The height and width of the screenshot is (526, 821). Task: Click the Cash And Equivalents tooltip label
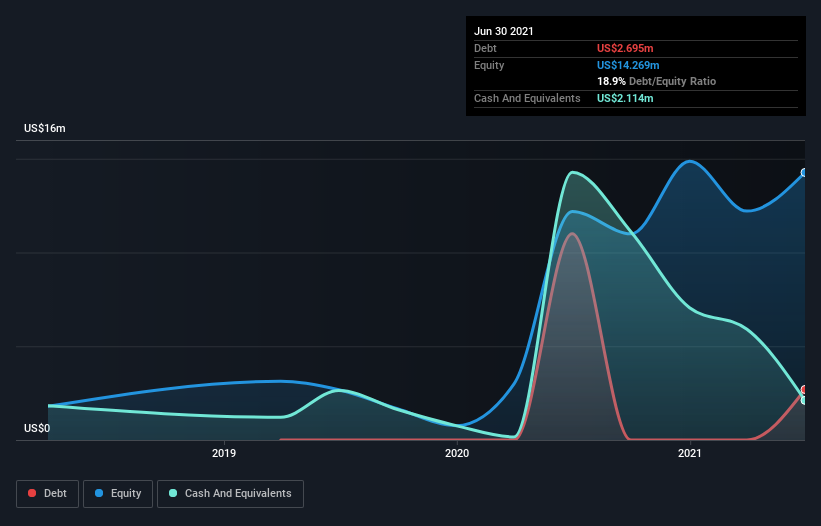[527, 98]
